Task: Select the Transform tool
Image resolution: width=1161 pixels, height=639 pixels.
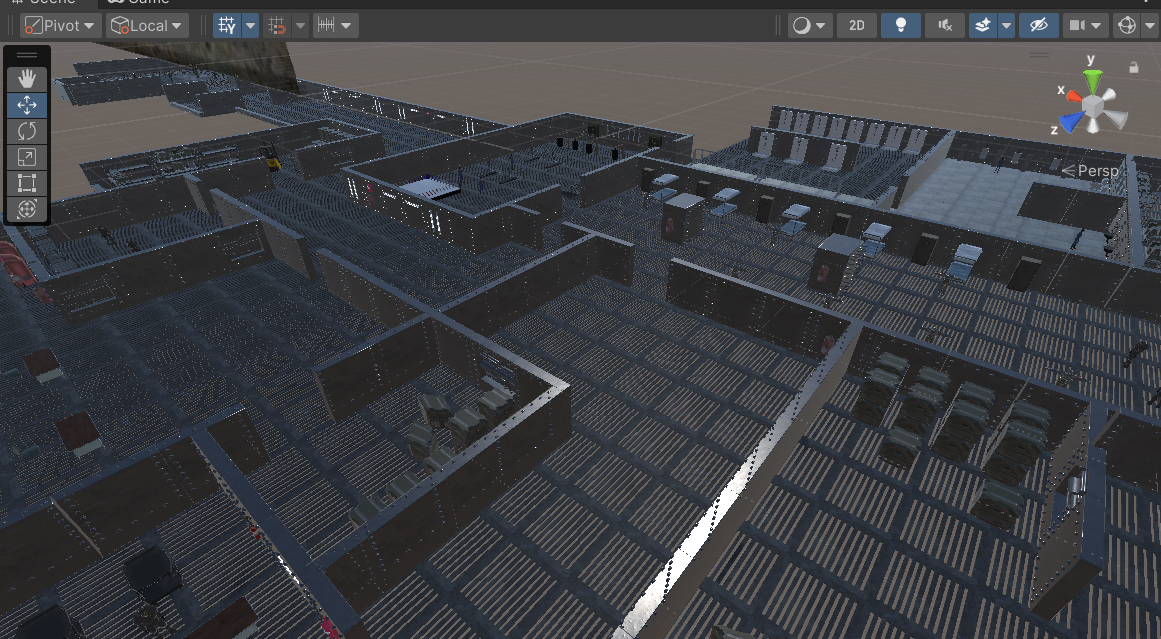Action: pyautogui.click(x=26, y=208)
